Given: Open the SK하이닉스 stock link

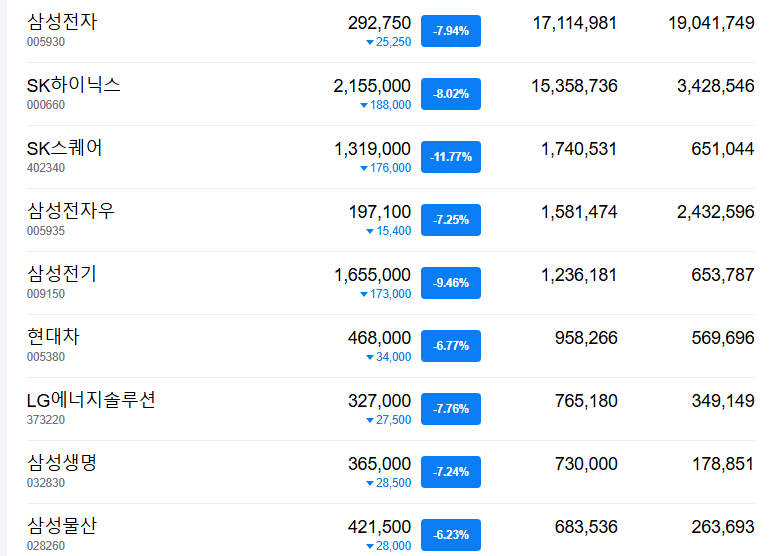Looking at the screenshot, I should coord(73,85).
